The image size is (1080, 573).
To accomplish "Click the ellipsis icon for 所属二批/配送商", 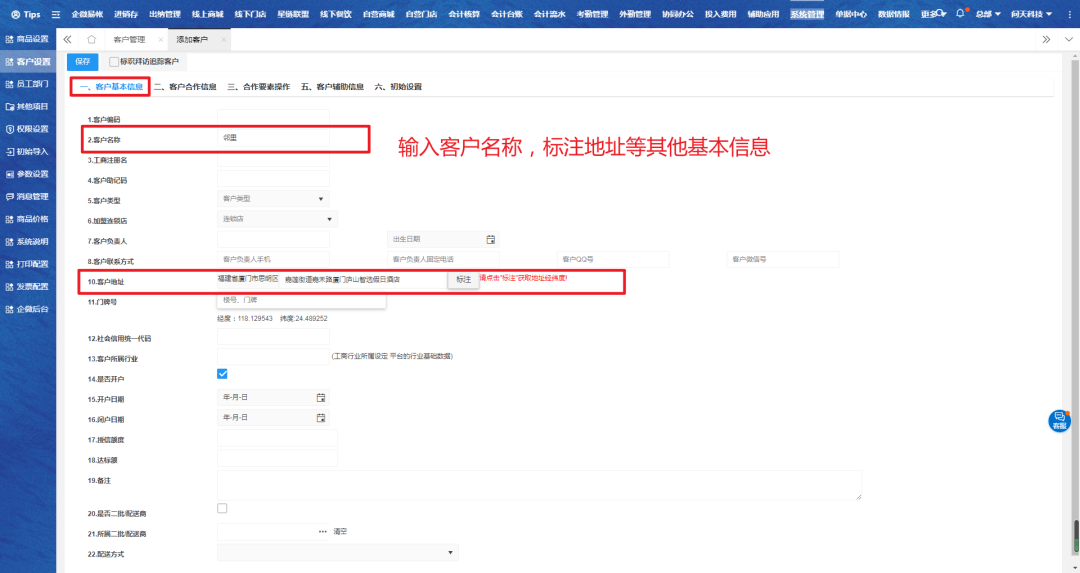I will 322,531.
